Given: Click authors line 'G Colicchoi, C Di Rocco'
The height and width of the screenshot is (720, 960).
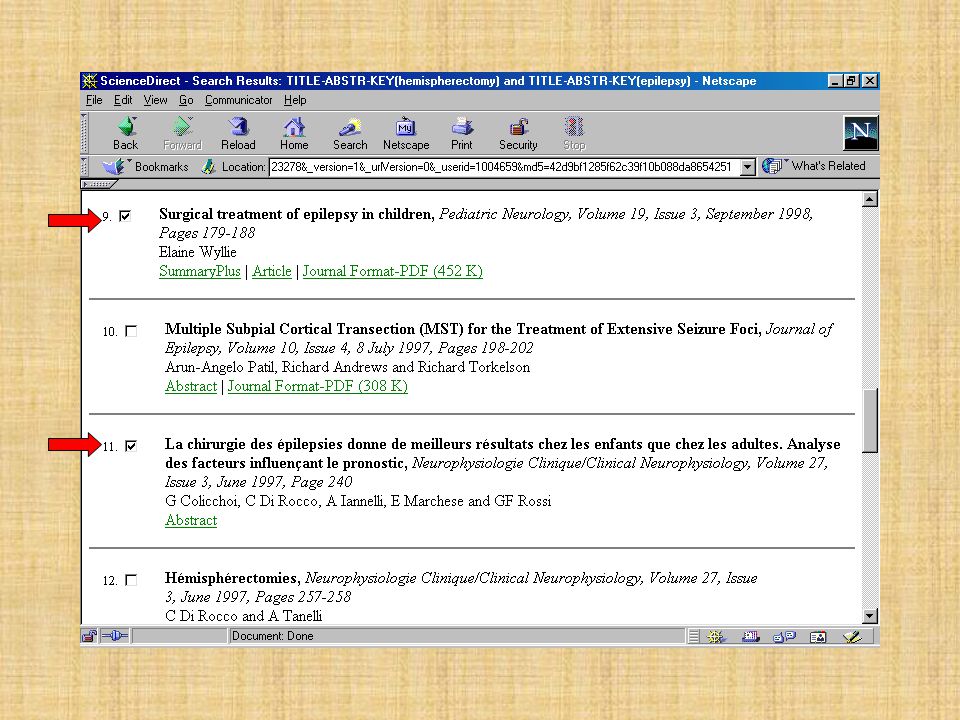Looking at the screenshot, I should 358,501.
